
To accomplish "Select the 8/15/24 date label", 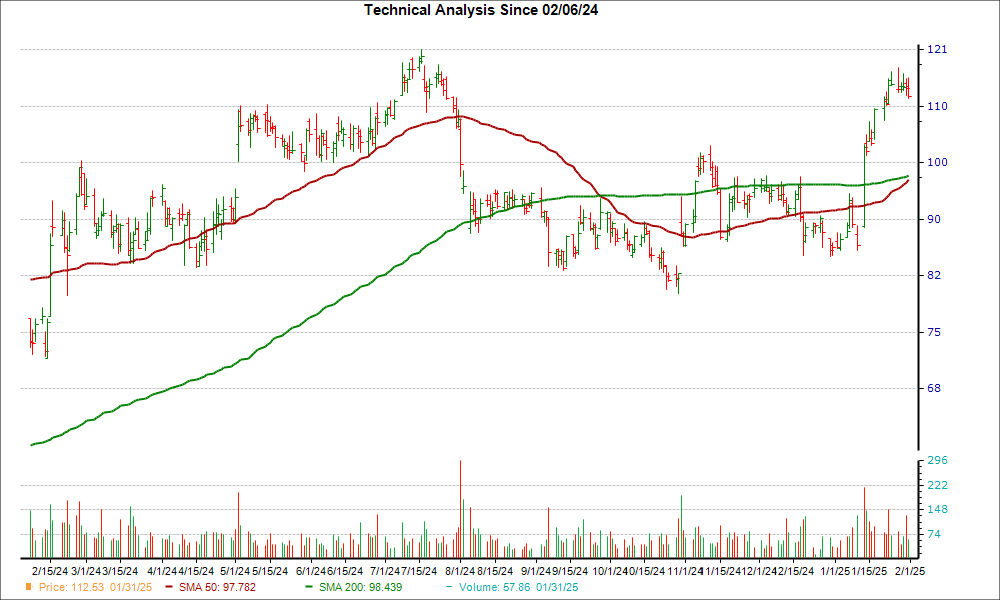I will tap(495, 571).
